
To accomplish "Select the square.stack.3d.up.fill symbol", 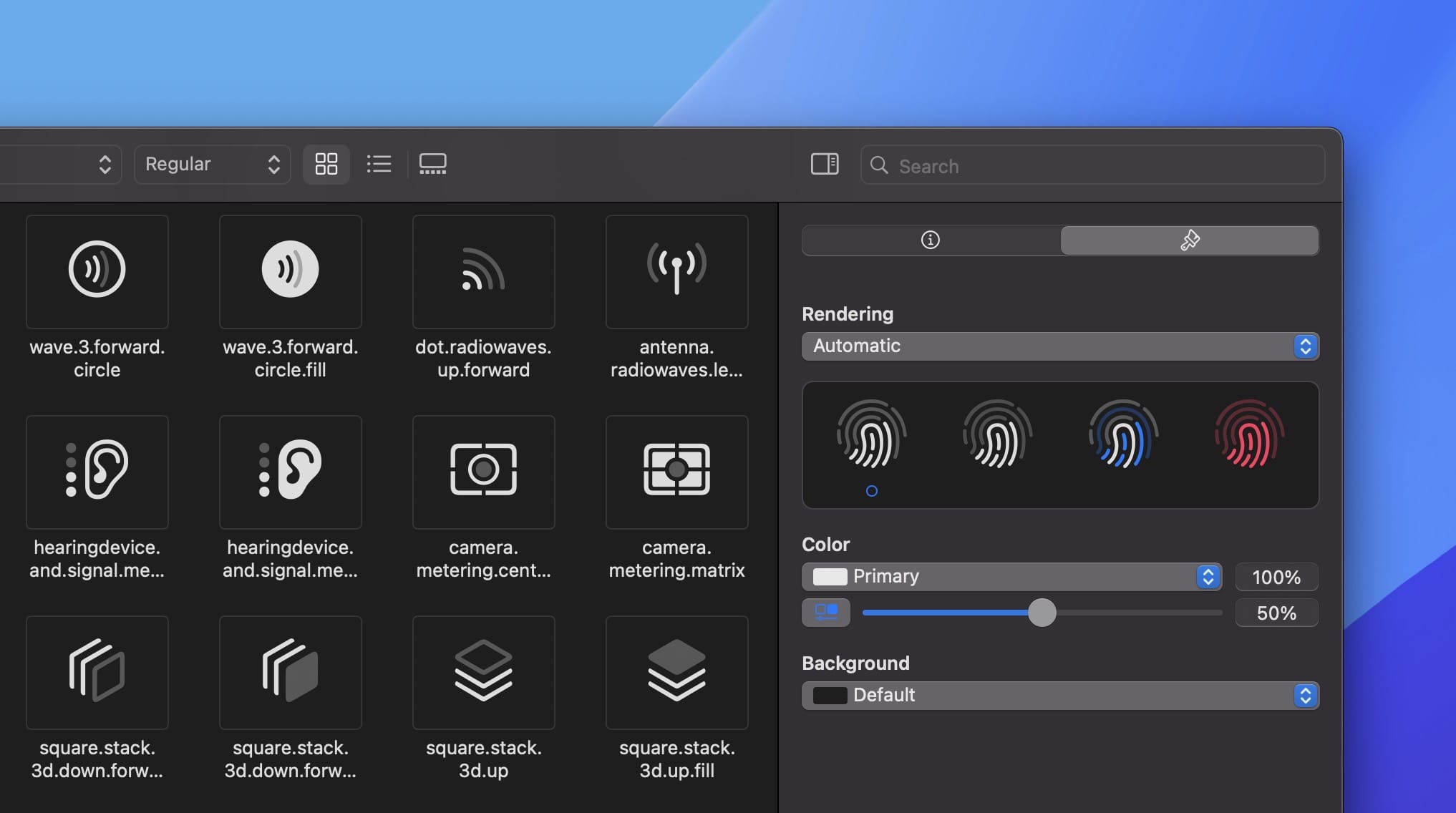I will (x=677, y=673).
